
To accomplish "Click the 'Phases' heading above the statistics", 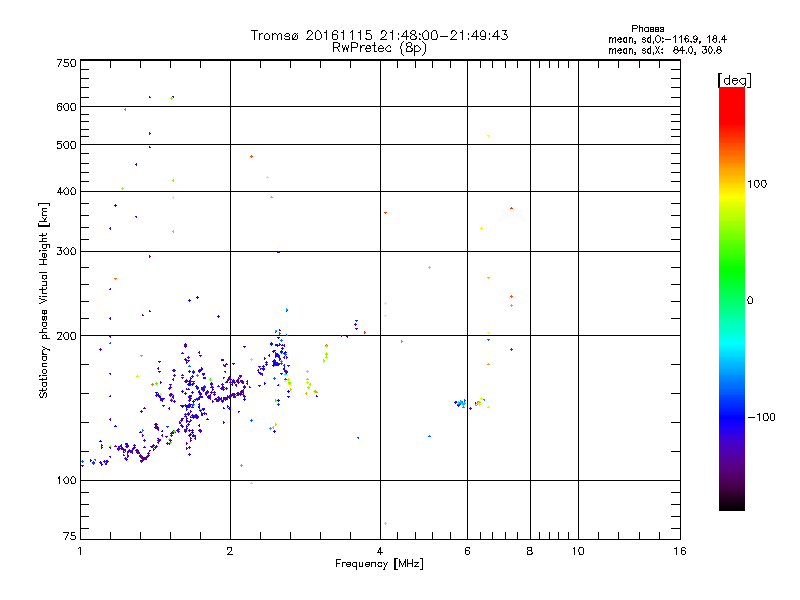I will [x=647, y=29].
